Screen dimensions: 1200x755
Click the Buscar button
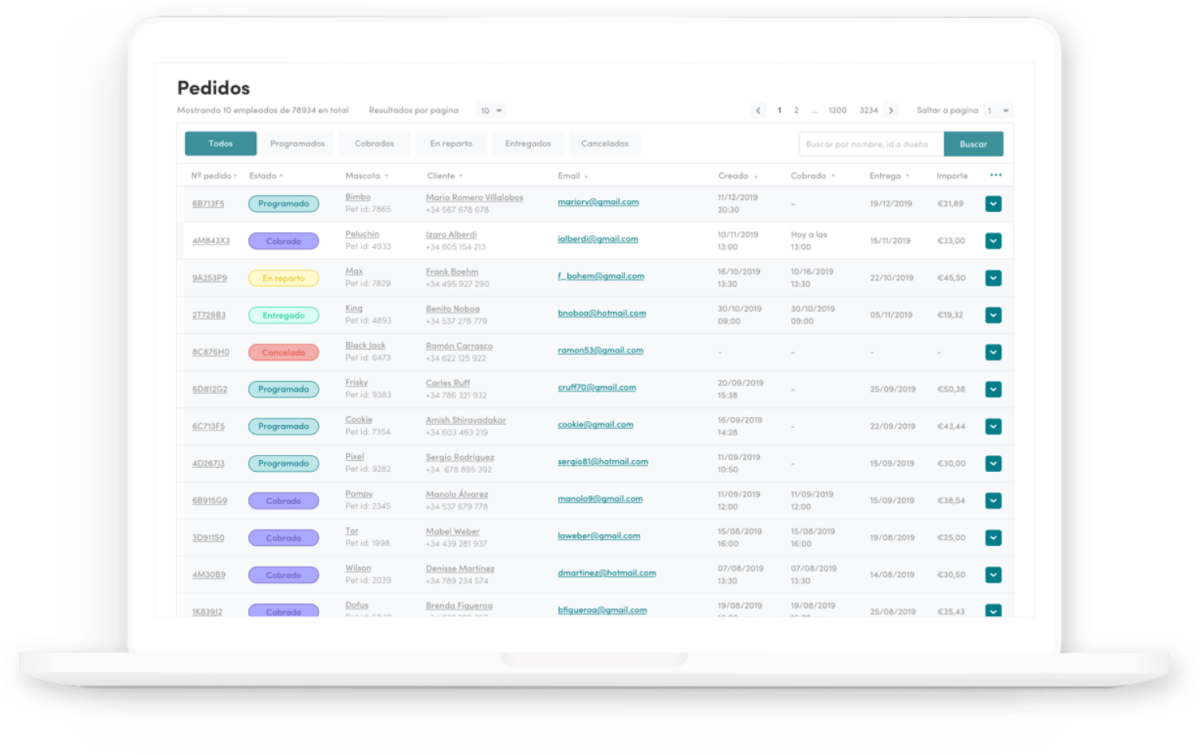(973, 143)
